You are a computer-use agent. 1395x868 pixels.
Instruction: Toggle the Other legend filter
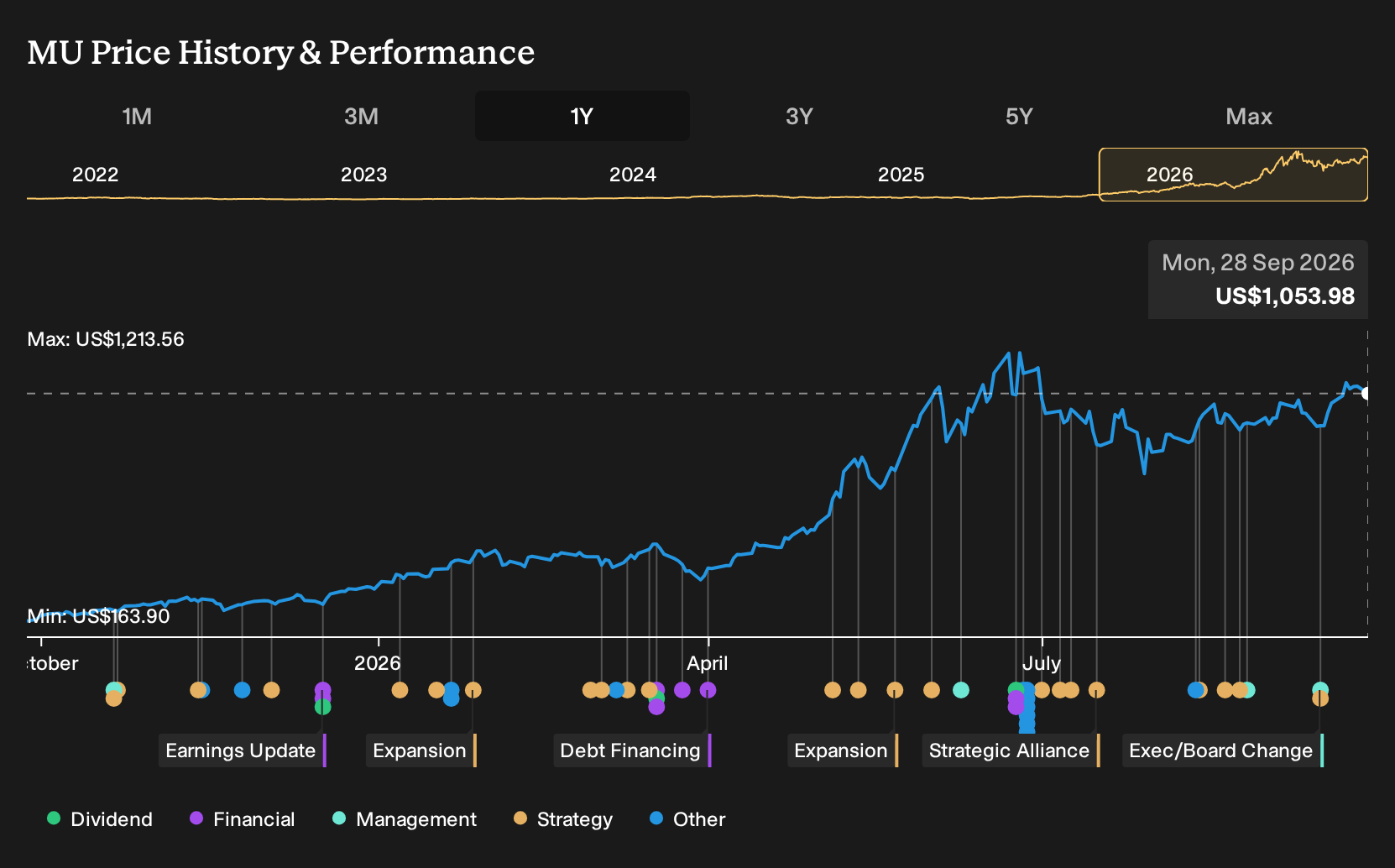point(687,819)
